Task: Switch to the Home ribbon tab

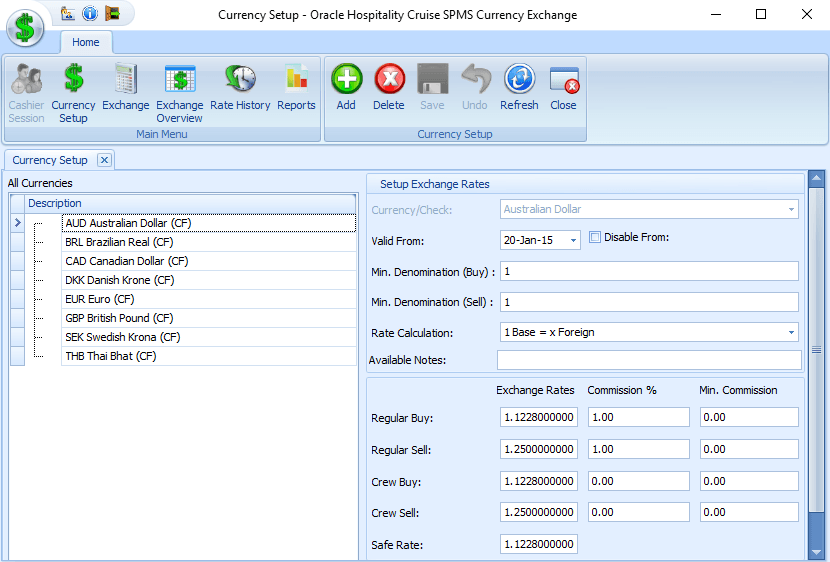Action: coord(86,42)
